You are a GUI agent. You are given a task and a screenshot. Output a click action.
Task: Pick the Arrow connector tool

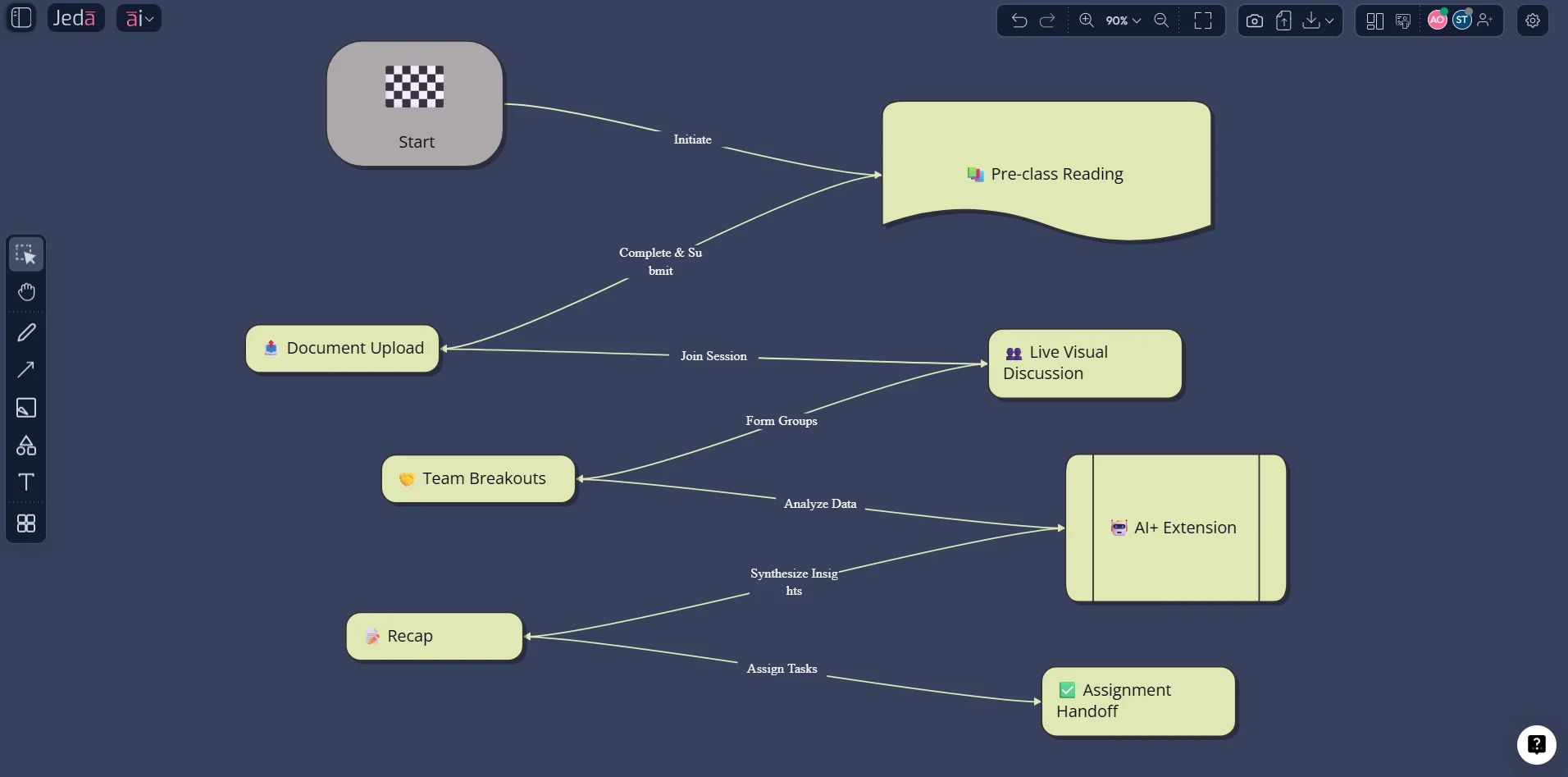point(26,370)
